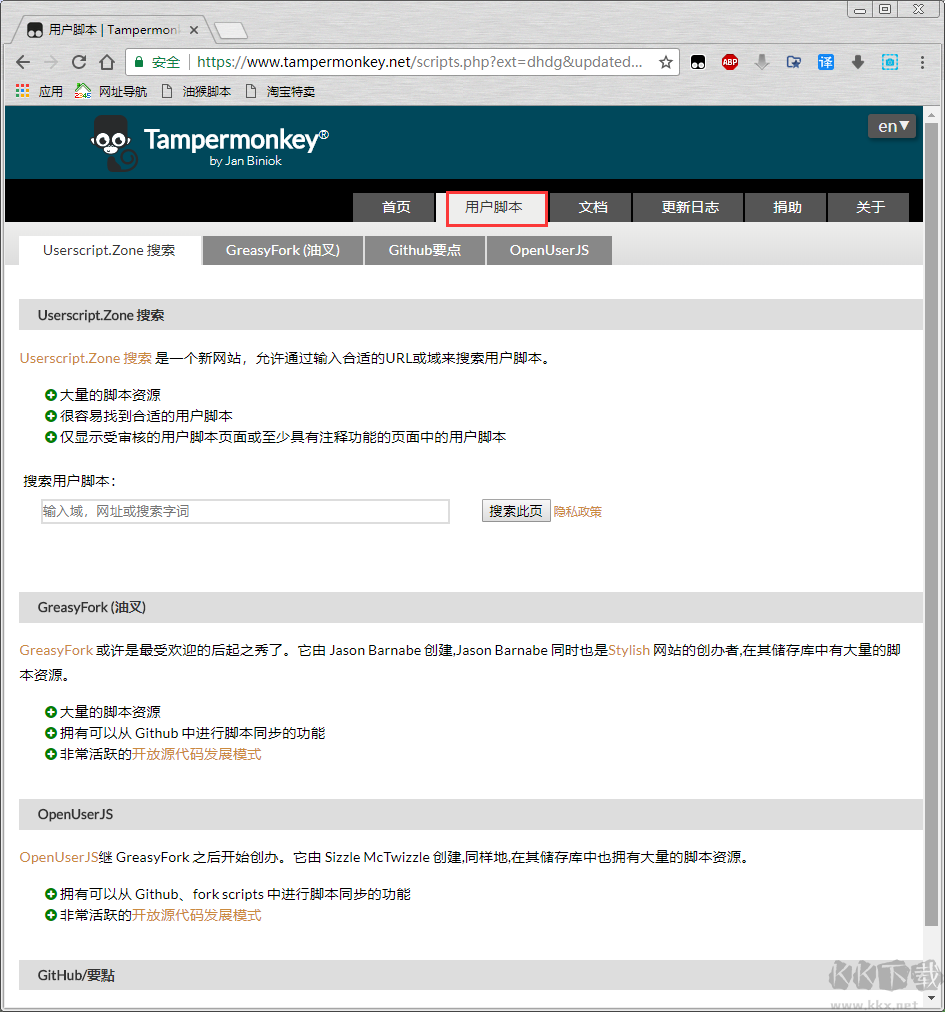Click page scrollbar down arrow
The image size is (945, 1012).
coord(931,998)
